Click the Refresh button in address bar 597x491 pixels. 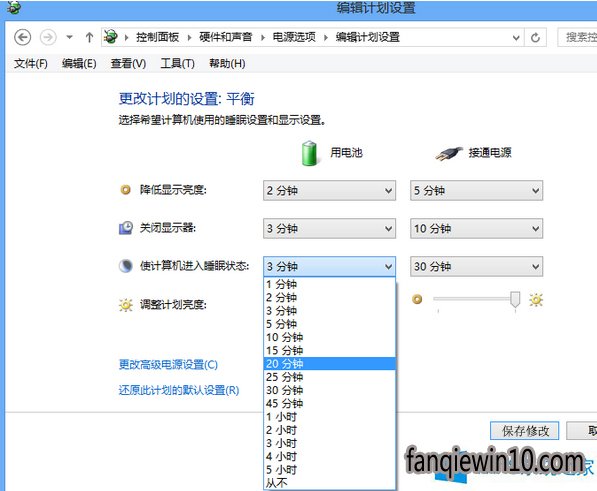(535, 37)
